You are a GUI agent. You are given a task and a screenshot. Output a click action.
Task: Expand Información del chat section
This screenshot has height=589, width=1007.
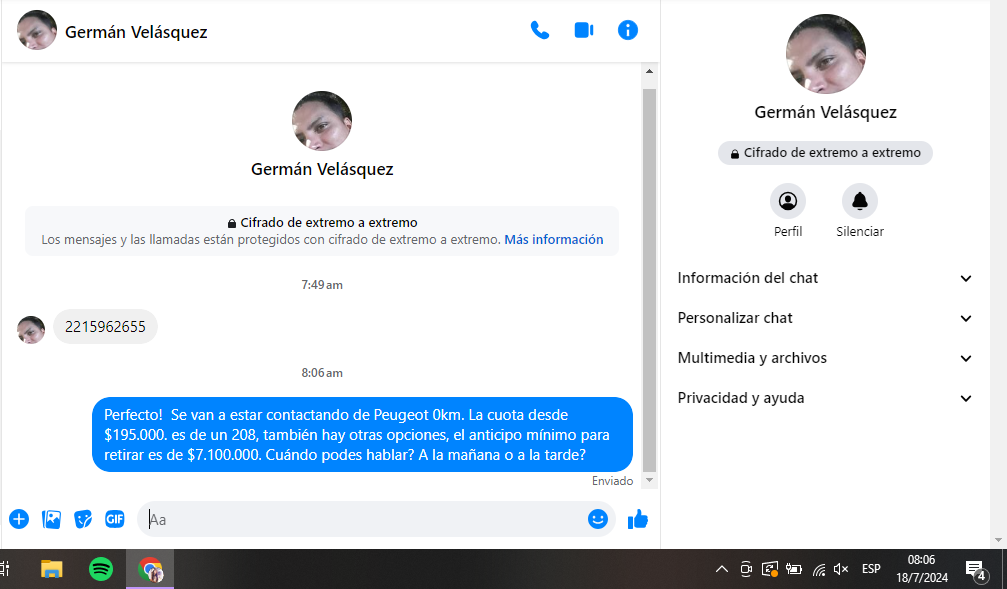click(824, 278)
